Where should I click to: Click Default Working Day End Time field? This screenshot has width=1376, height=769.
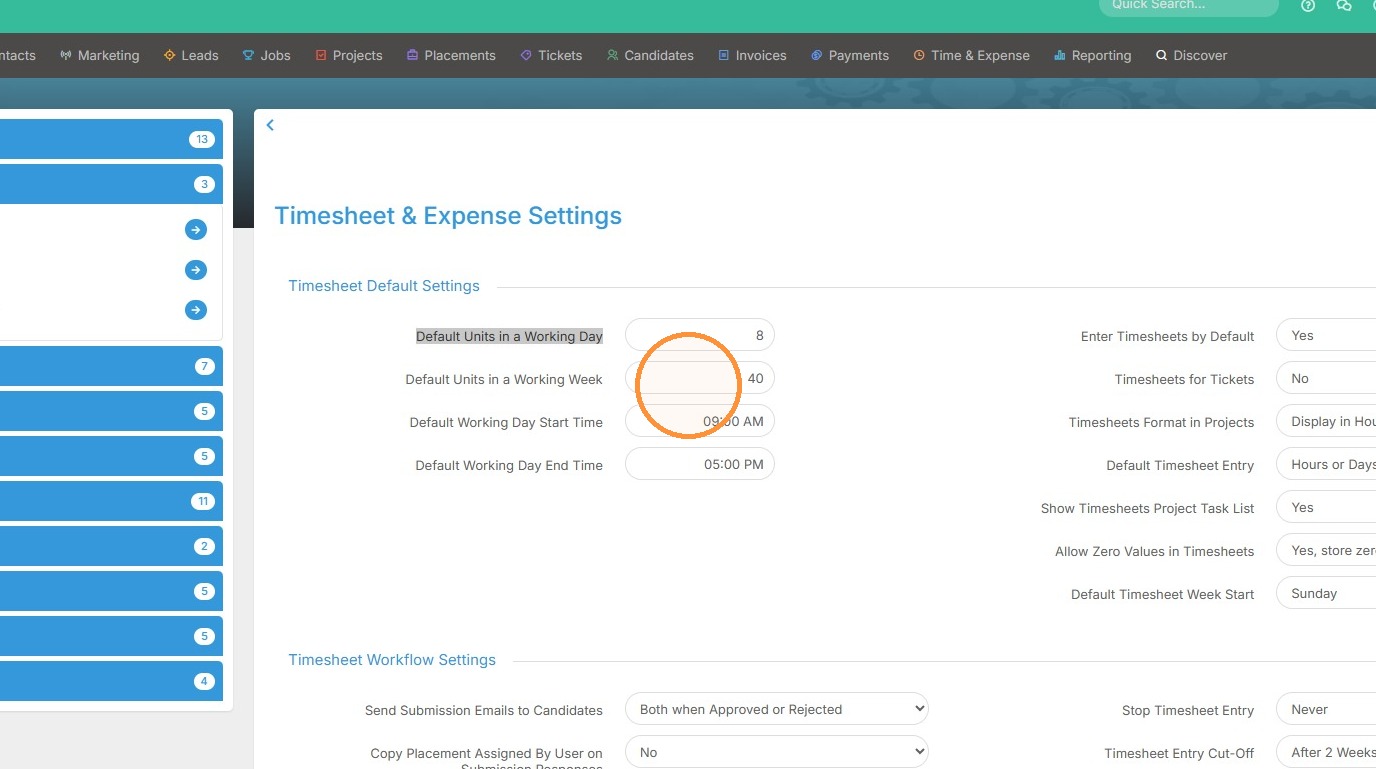700,464
